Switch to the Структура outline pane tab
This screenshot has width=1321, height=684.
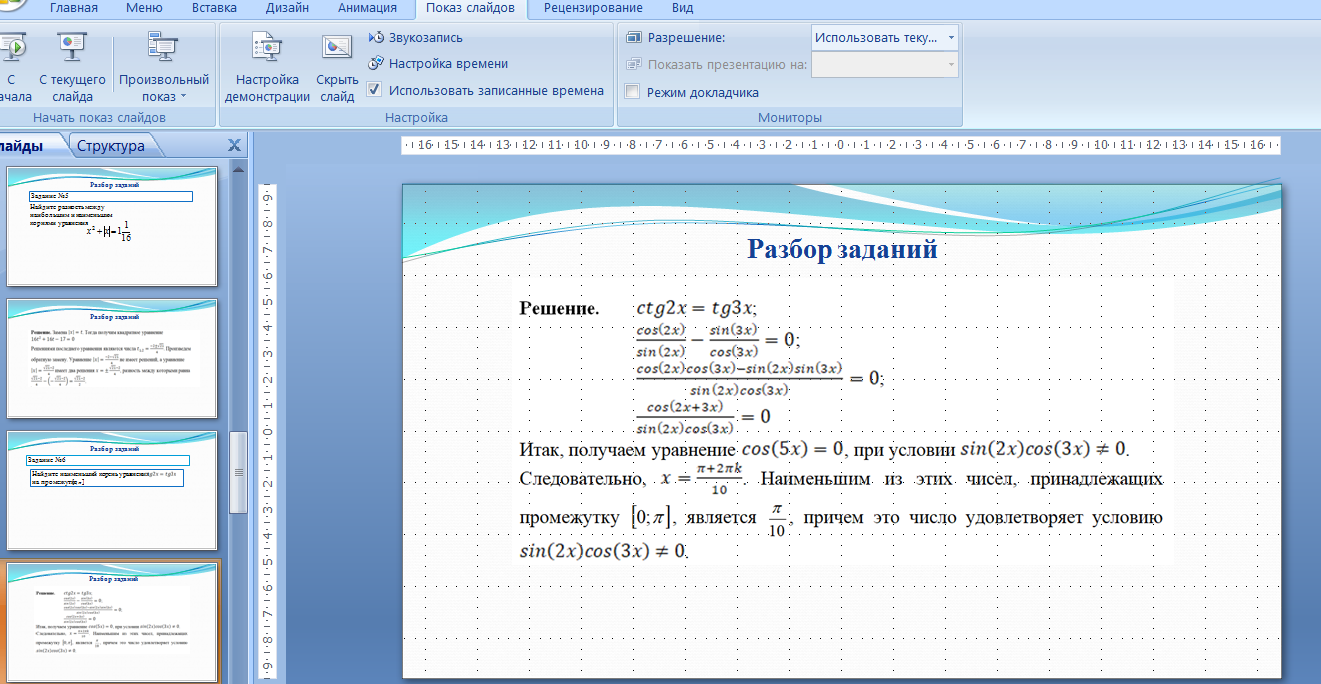pyautogui.click(x=111, y=146)
